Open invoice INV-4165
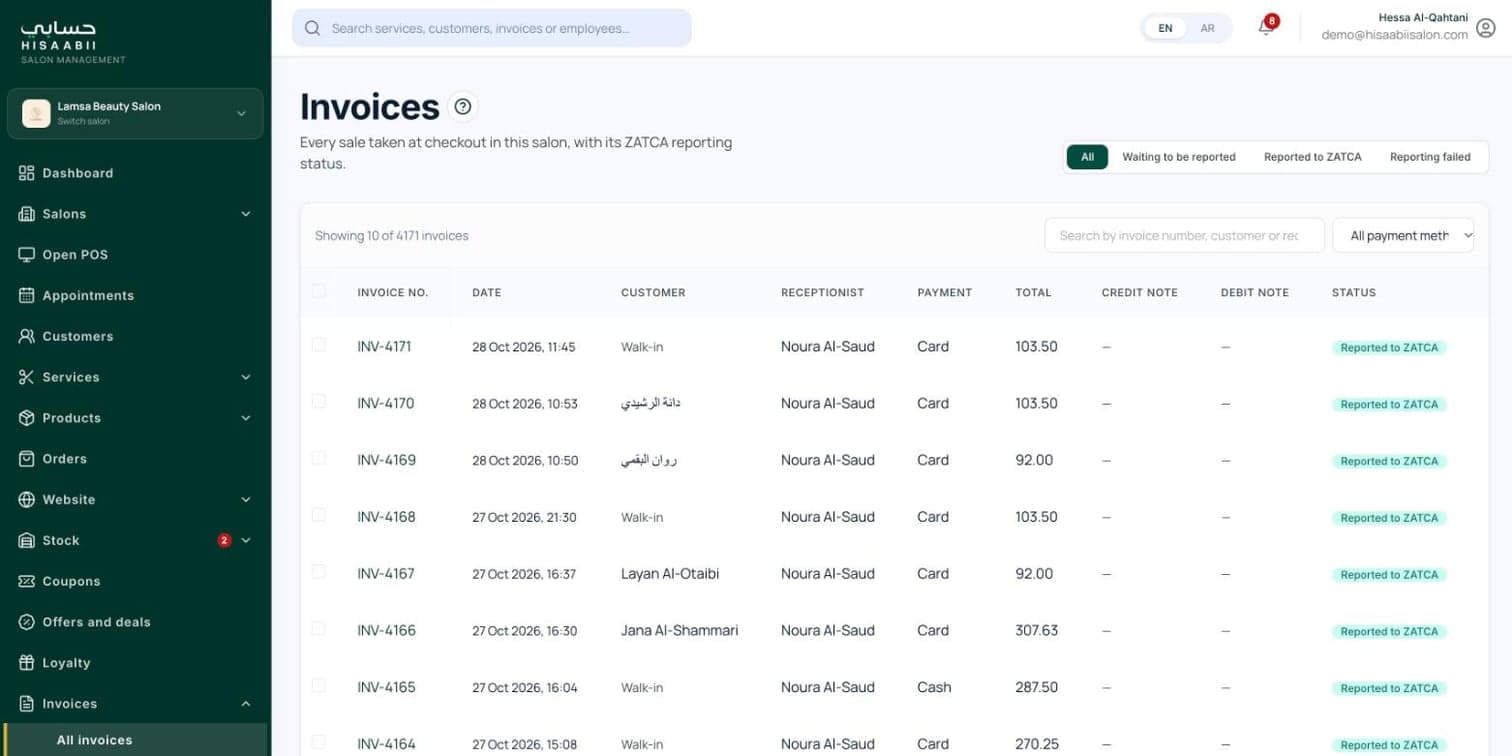The width and height of the screenshot is (1512, 756). (x=386, y=687)
